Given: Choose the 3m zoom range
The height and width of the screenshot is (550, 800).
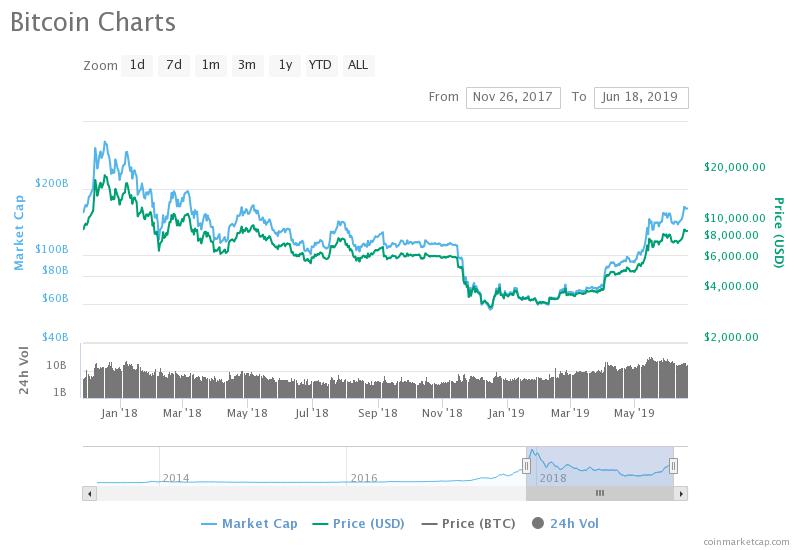Looking at the screenshot, I should pos(246,65).
